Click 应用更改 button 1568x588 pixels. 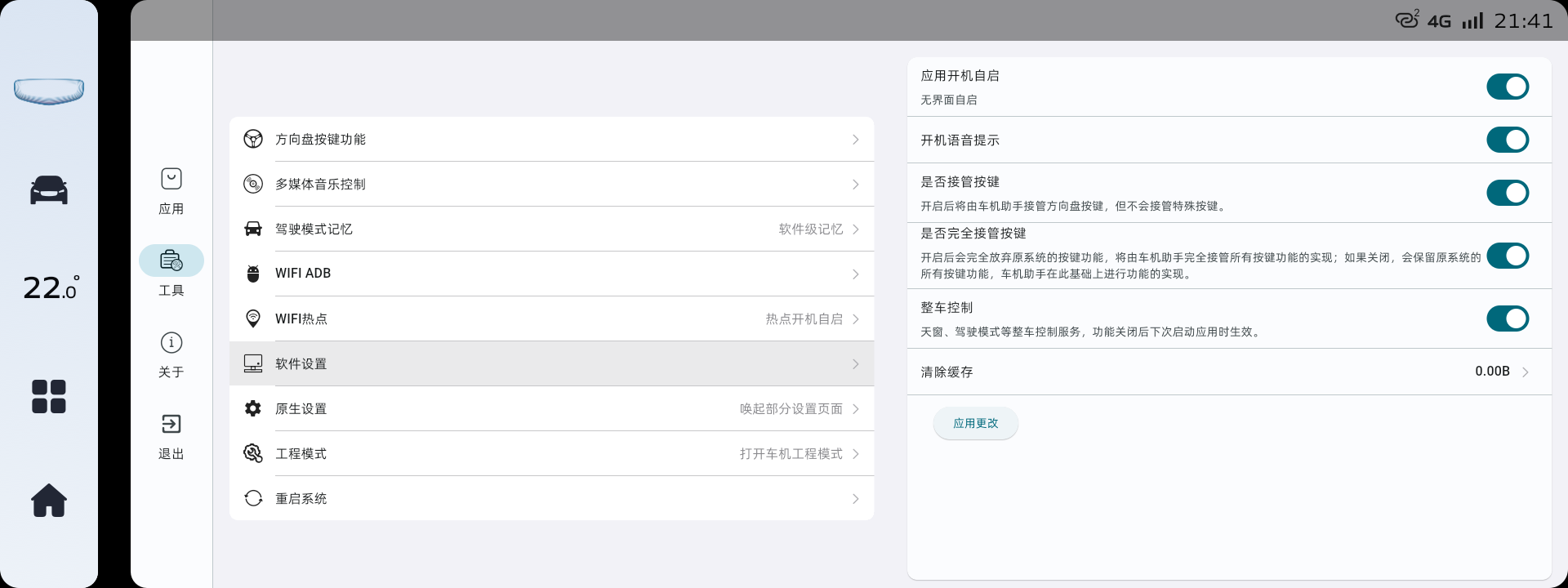pos(975,423)
